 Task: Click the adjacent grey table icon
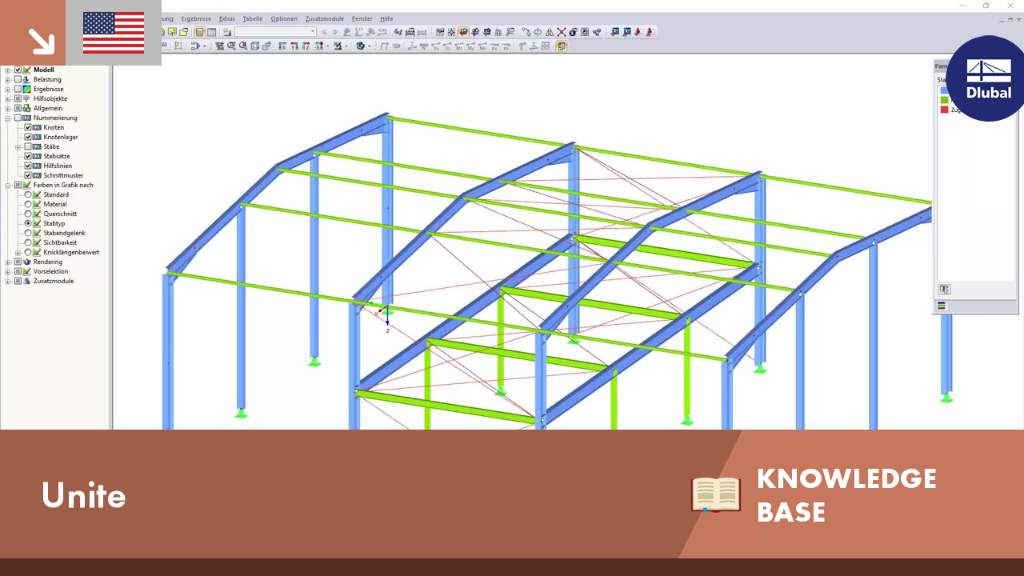tap(212, 32)
